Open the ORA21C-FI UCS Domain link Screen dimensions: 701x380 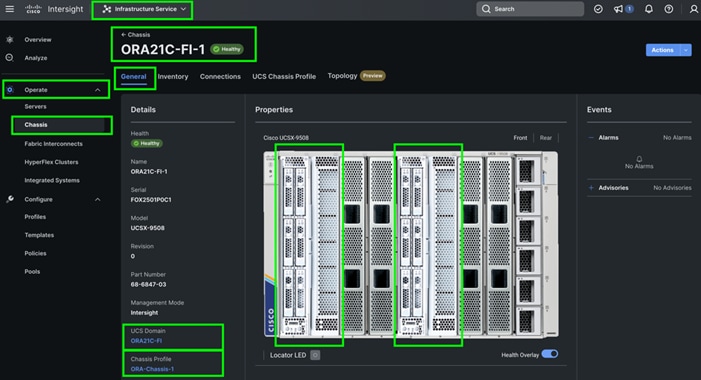(146, 341)
